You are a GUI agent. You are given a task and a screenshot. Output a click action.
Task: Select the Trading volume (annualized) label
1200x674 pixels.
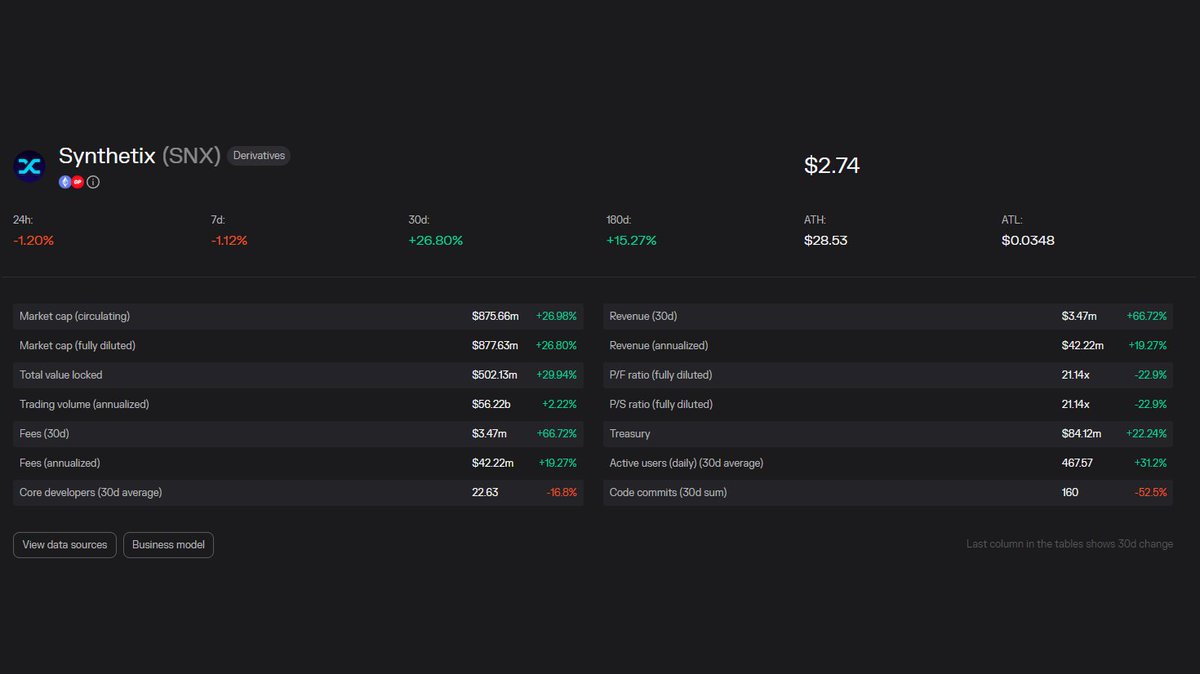tap(85, 404)
